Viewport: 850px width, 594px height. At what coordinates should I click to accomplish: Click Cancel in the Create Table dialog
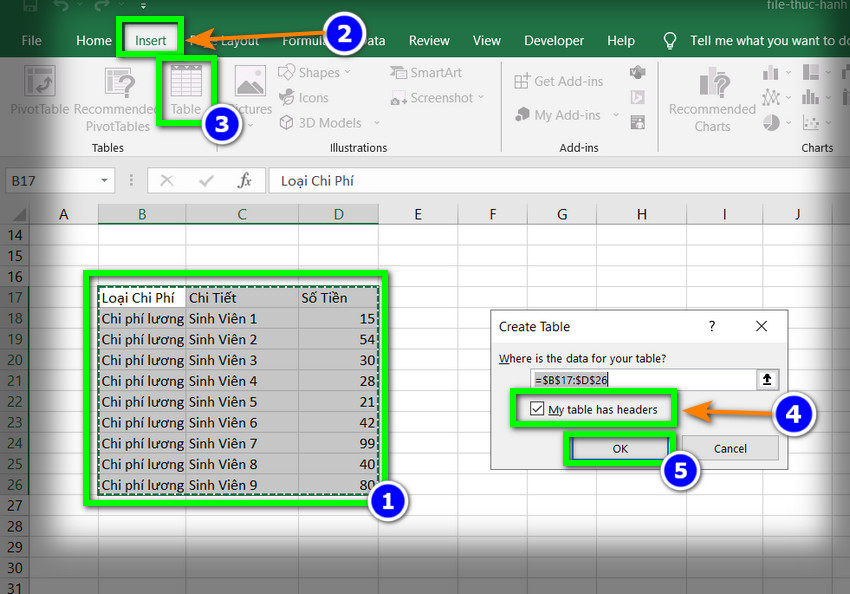(730, 449)
